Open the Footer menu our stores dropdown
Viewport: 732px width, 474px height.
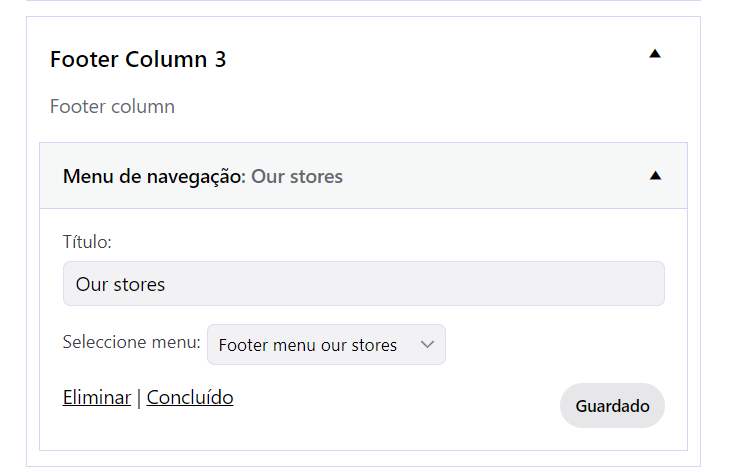click(326, 345)
